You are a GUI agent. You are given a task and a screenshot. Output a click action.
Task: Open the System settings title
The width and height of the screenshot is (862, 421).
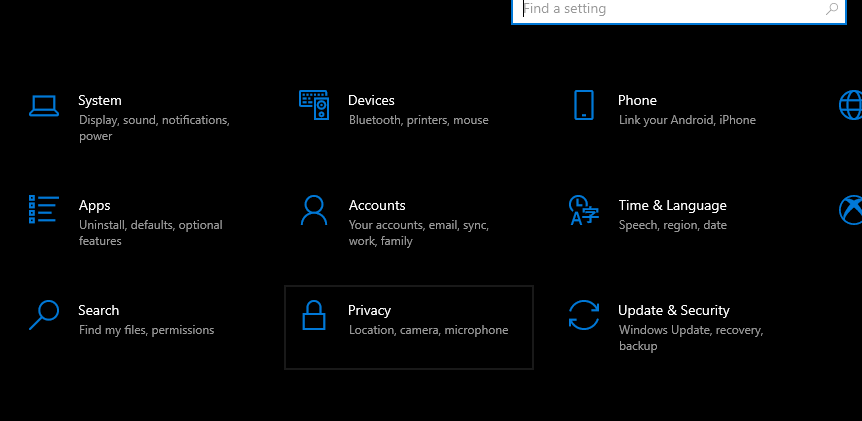(x=100, y=101)
